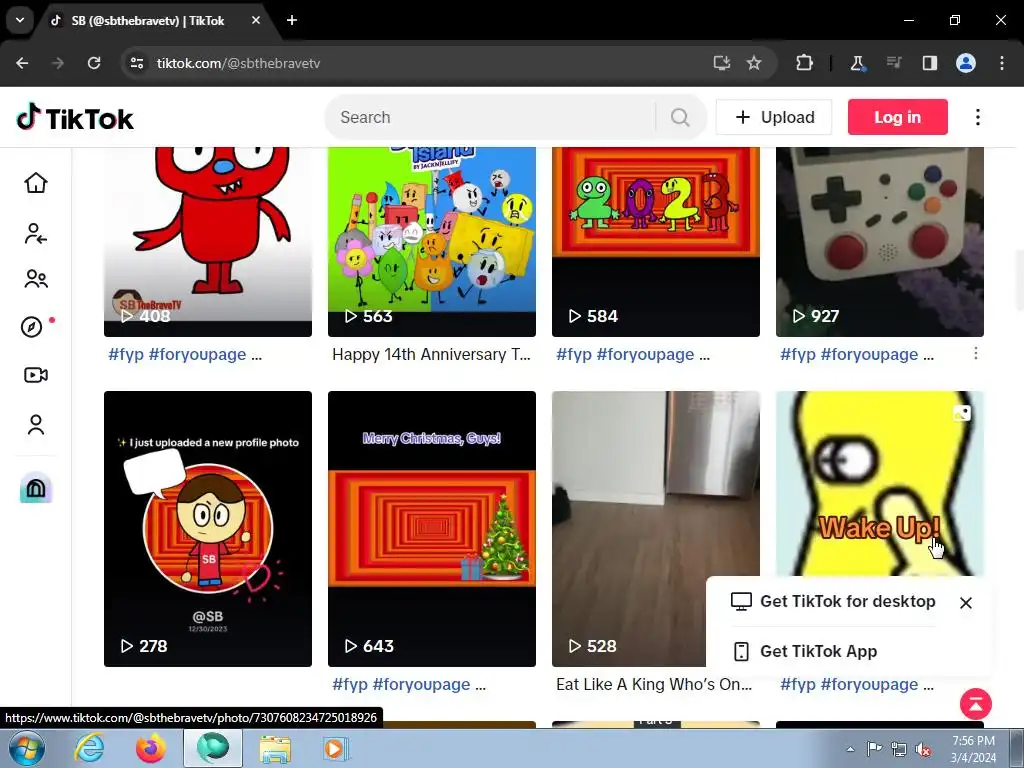Click the install app icon in address bar

[722, 63]
